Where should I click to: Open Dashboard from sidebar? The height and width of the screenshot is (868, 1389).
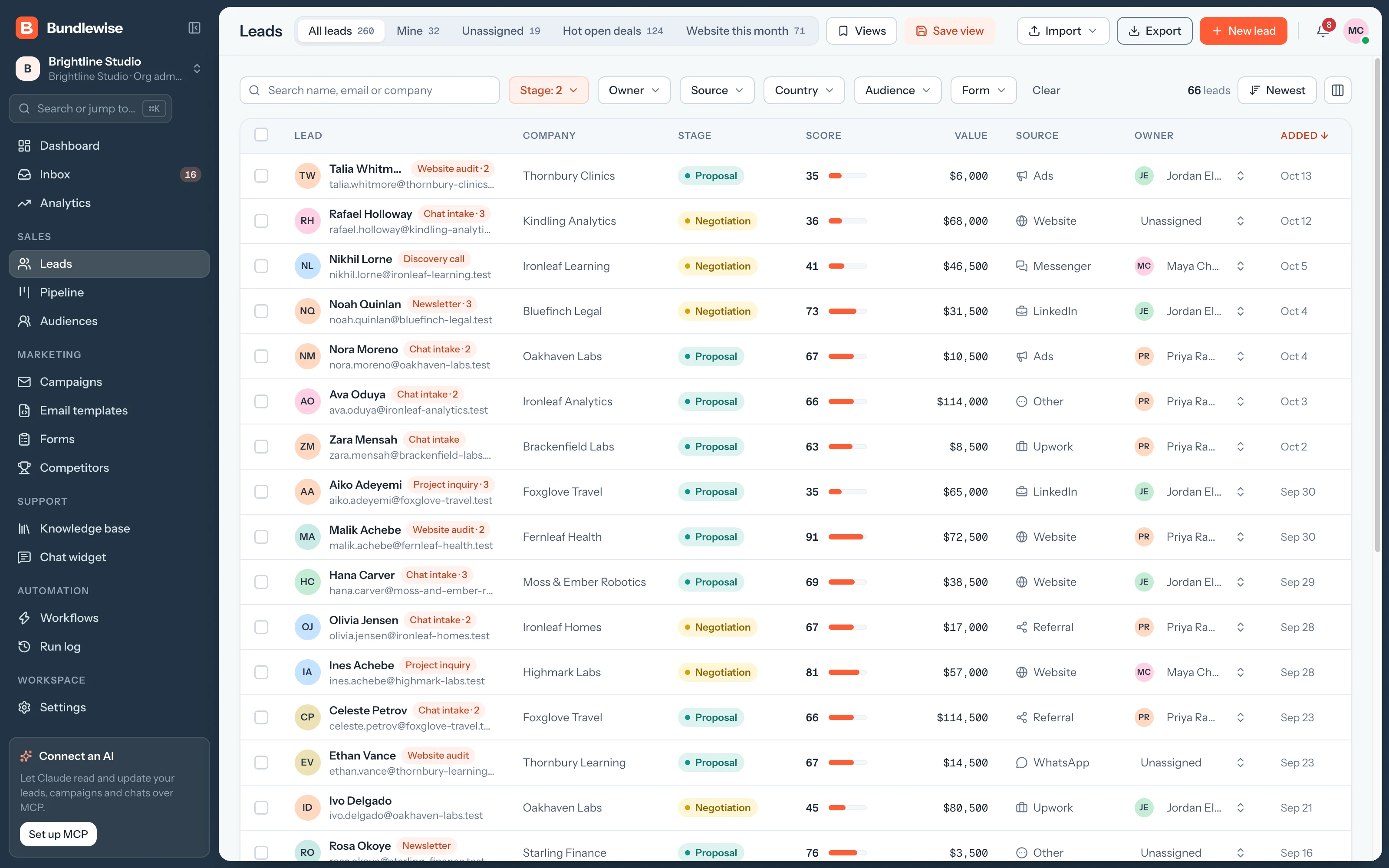(x=109, y=146)
